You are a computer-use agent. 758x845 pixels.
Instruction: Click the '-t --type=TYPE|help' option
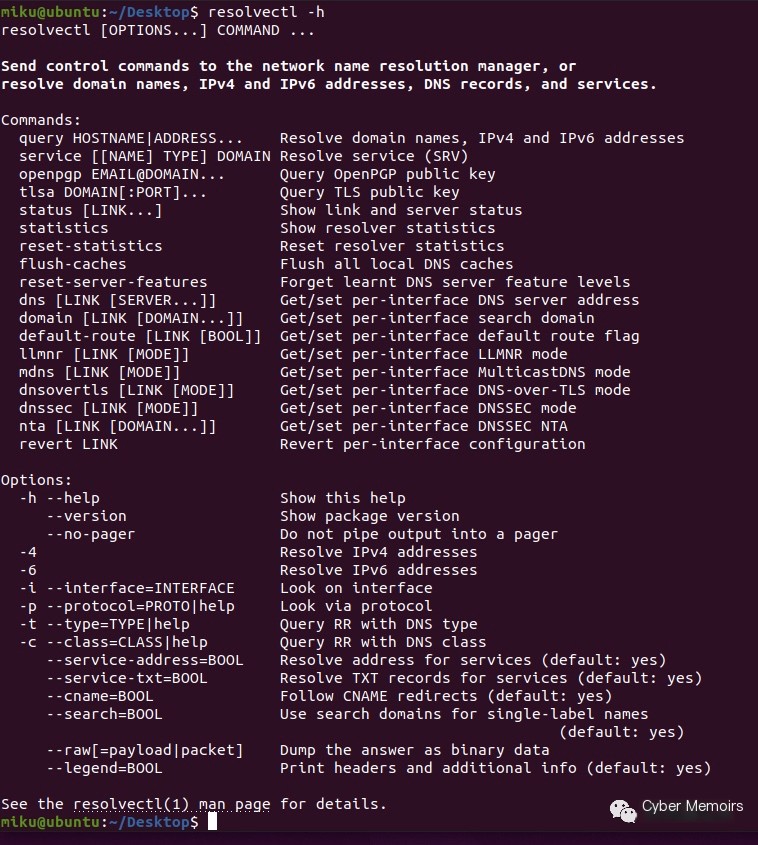[104, 624]
